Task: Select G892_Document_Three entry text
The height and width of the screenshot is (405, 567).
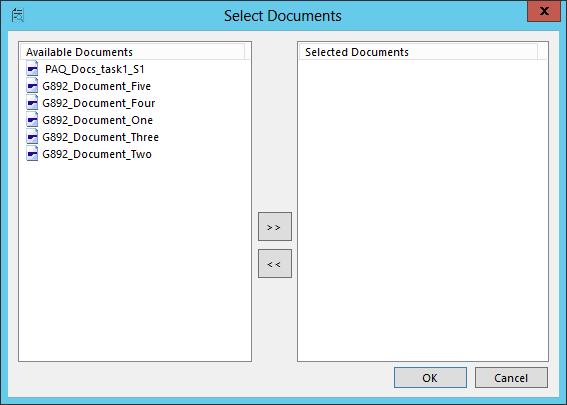Action: point(101,137)
